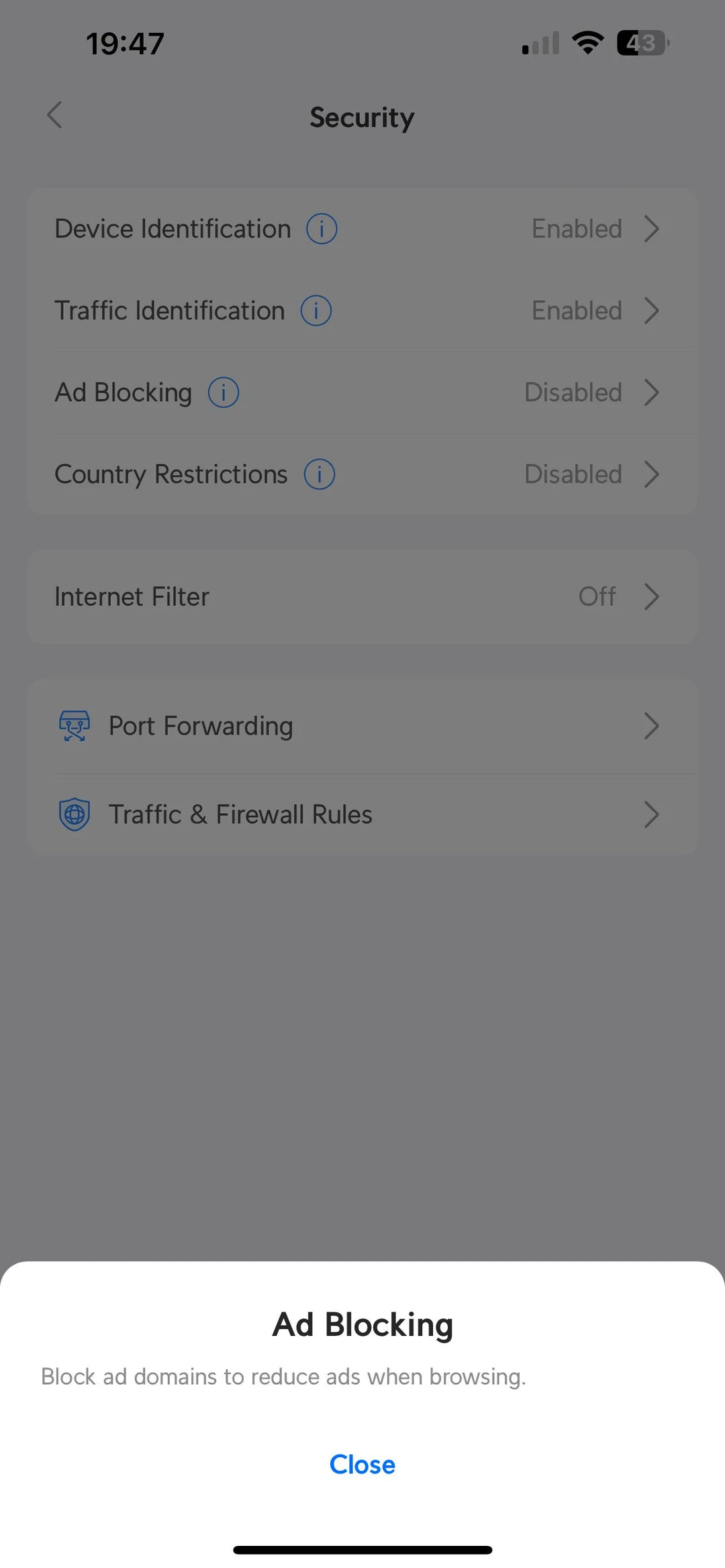Viewport: 725px width, 1568px height.
Task: Tap the home indicator bar
Action: click(362, 1547)
